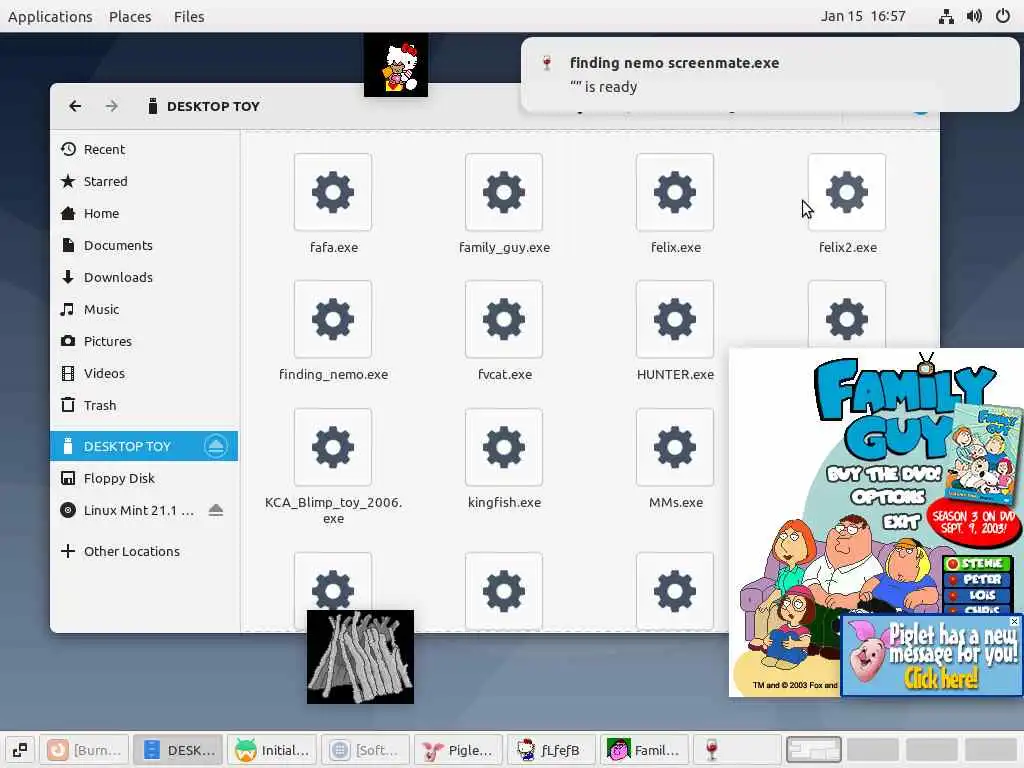Image resolution: width=1024 pixels, height=768 pixels.
Task: Select the KCA_Blimp_toy_2006.exe file icon
Action: coord(333,447)
